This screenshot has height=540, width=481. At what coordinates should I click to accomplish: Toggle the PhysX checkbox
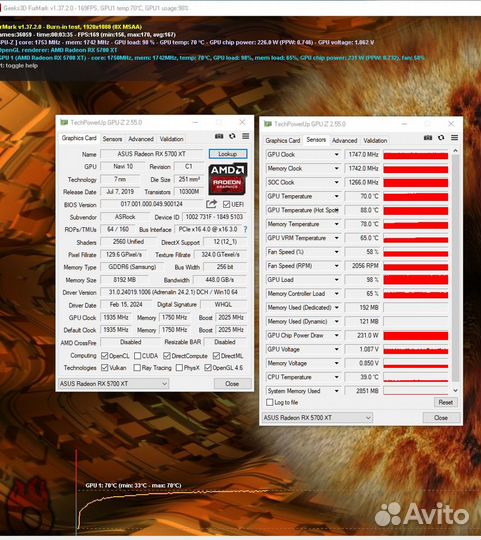[x=179, y=367]
